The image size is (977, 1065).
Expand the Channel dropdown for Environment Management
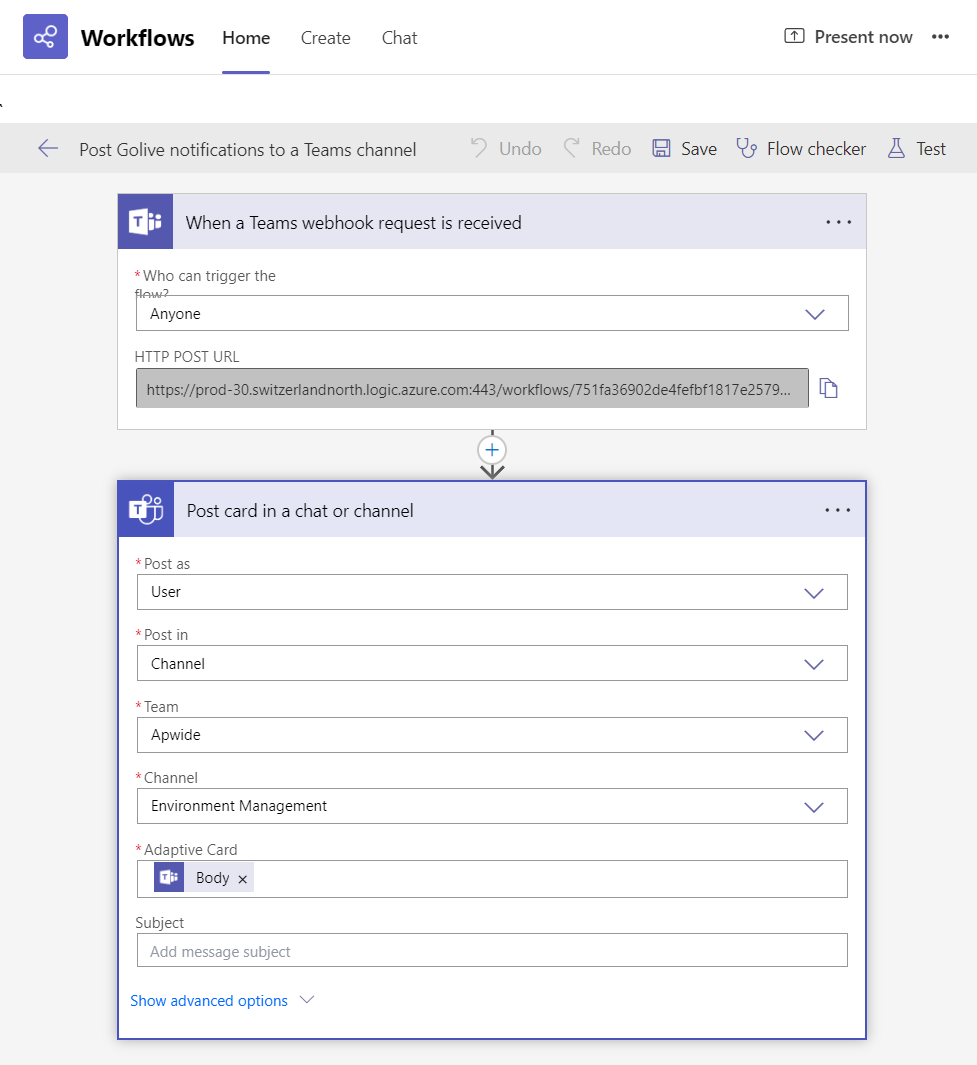click(x=813, y=806)
